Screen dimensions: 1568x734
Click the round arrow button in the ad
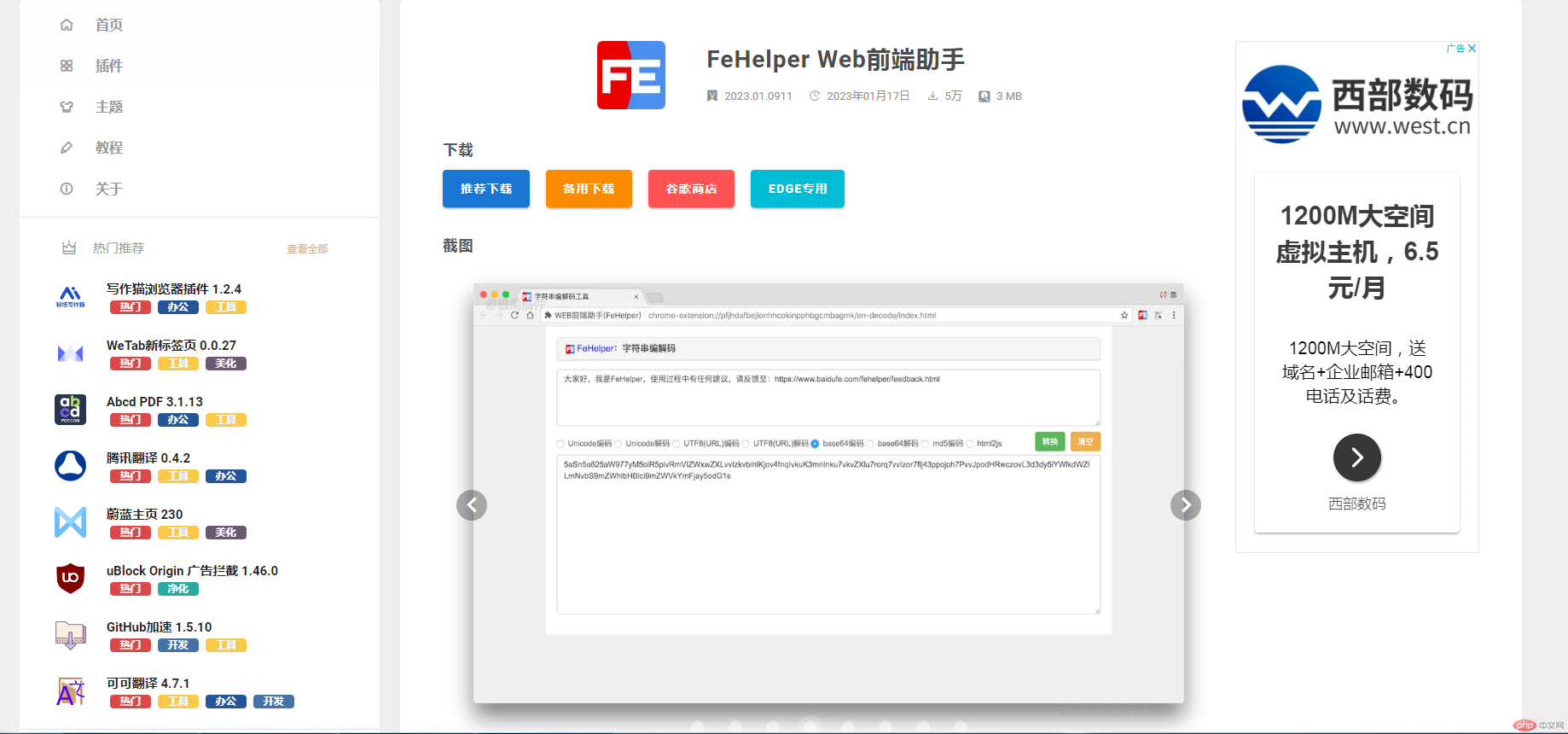pos(1357,458)
